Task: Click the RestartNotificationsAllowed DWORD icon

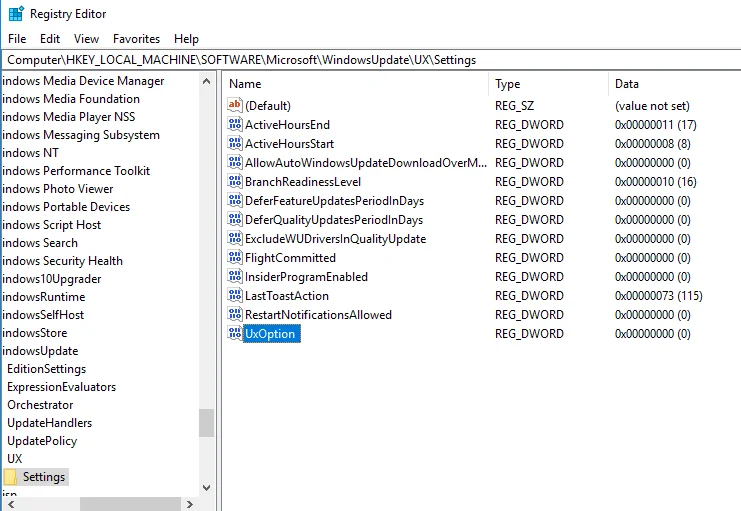Action: pos(234,314)
